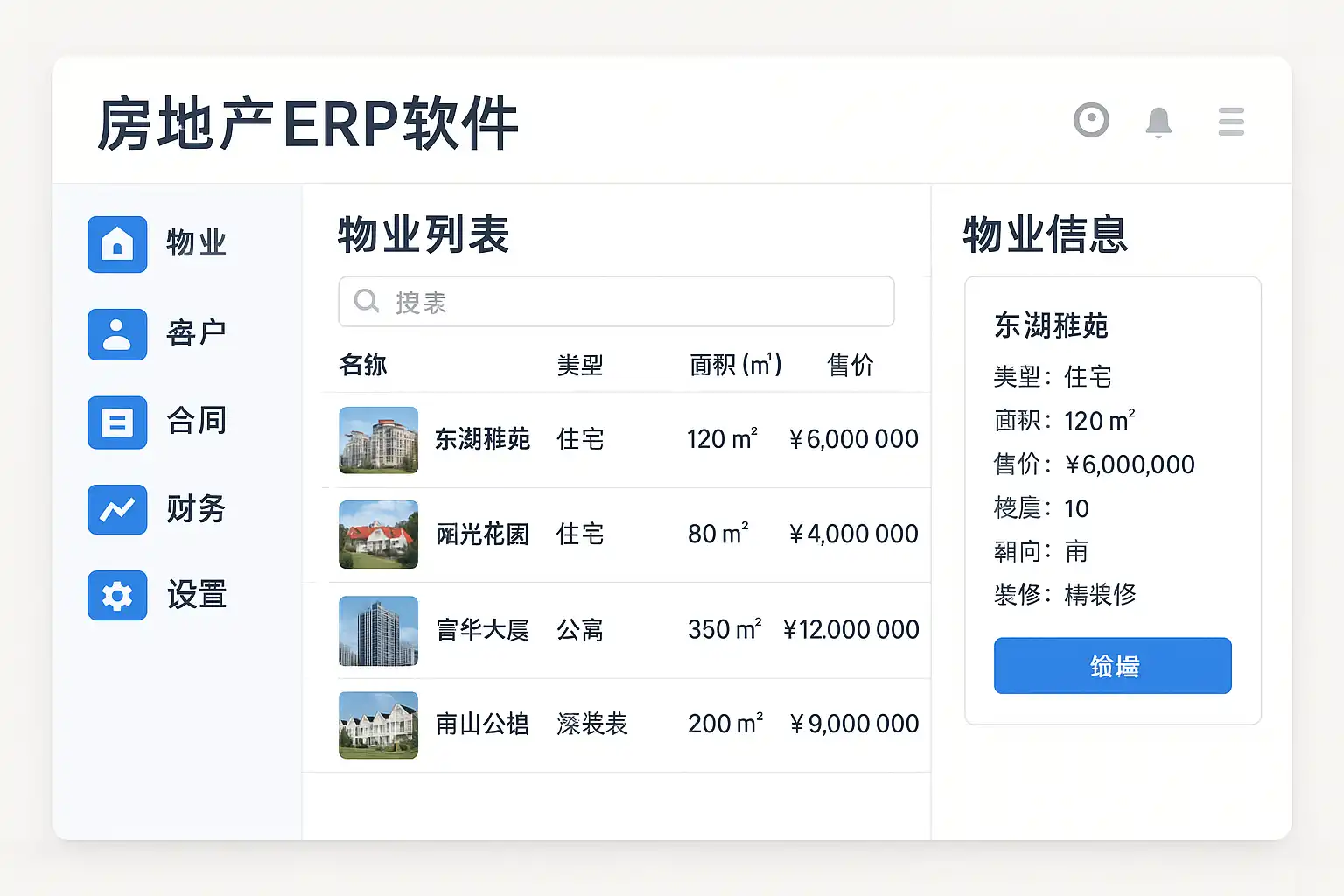Go to the sidebar label beside the house icon
The height and width of the screenshot is (896, 1344).
[197, 244]
